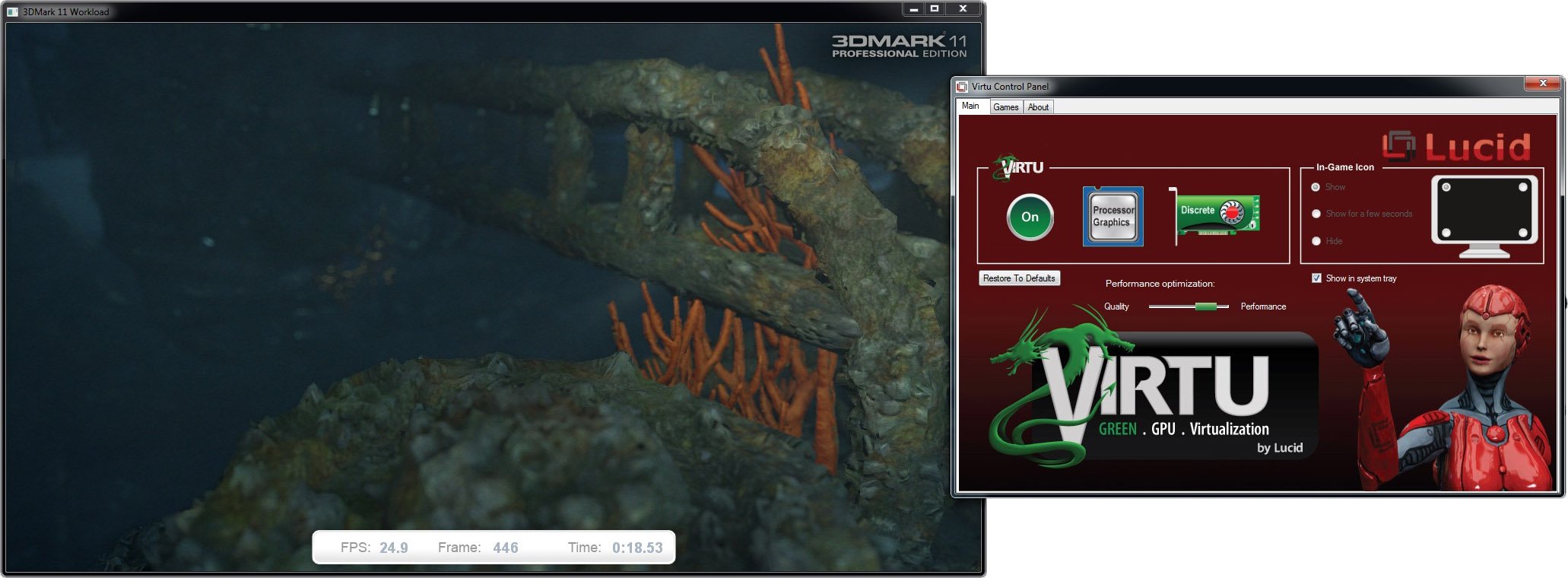Select the Hide in-game icon radio

pyautogui.click(x=1316, y=241)
